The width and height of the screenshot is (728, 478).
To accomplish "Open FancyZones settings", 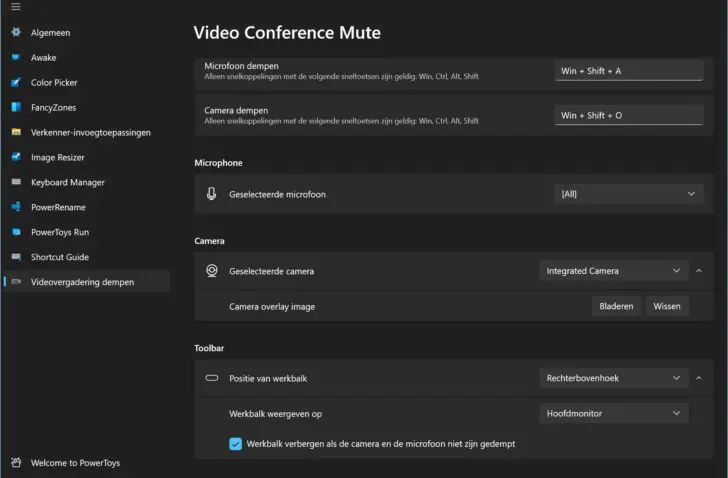I will pos(86,108).
